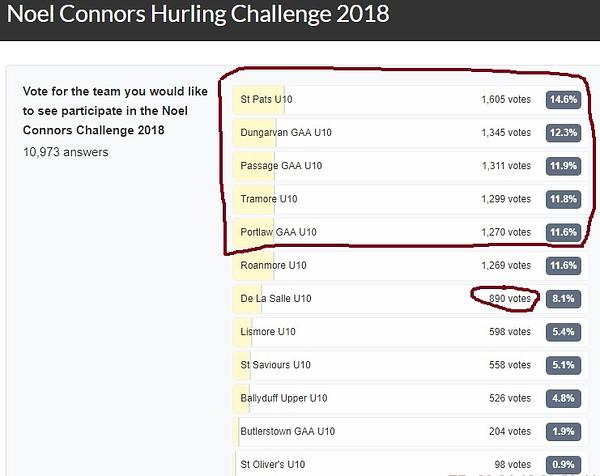The width and height of the screenshot is (600, 476).
Task: Click the Noel Connors Hurling Challenge 2018 title
Action: 198,14
